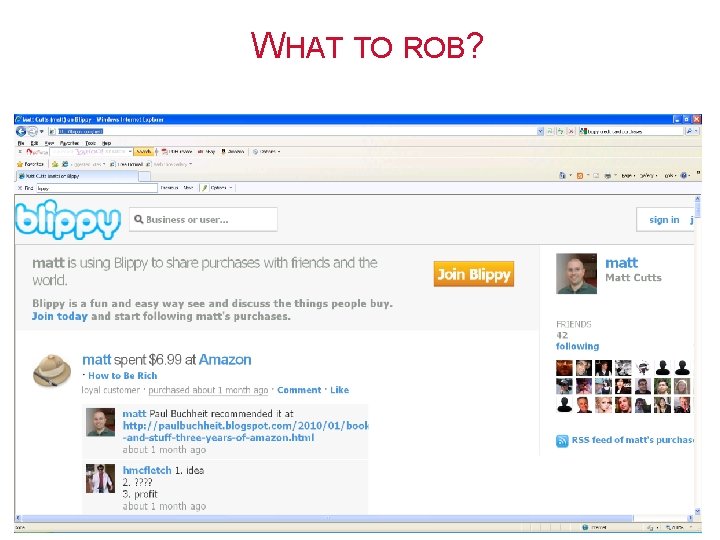Screen dimensions: 720x540
Task: Open the Suggested Sites dropdown
Action: coord(87,164)
